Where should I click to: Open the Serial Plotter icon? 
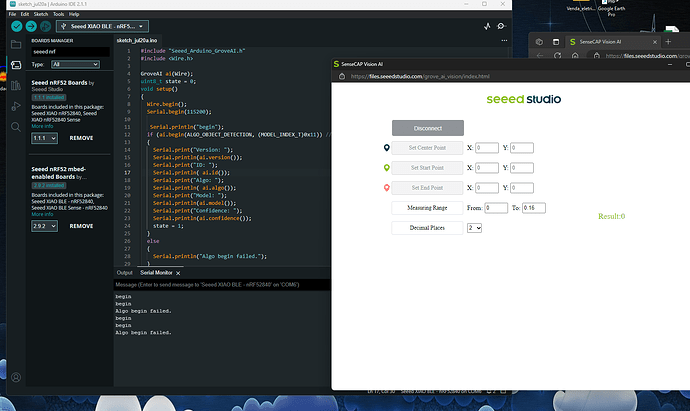(x=487, y=26)
